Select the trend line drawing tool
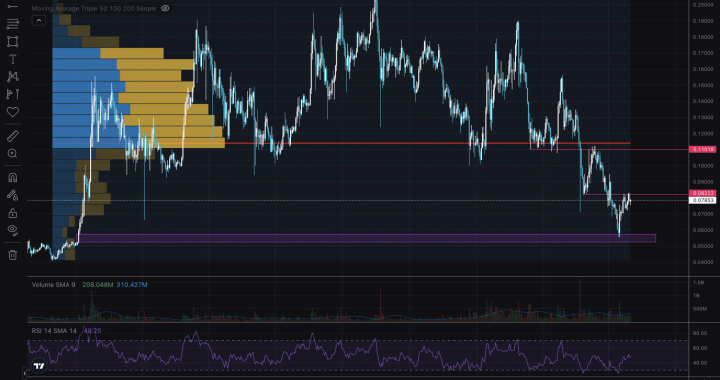This screenshot has height=380, width=720. (12, 6)
